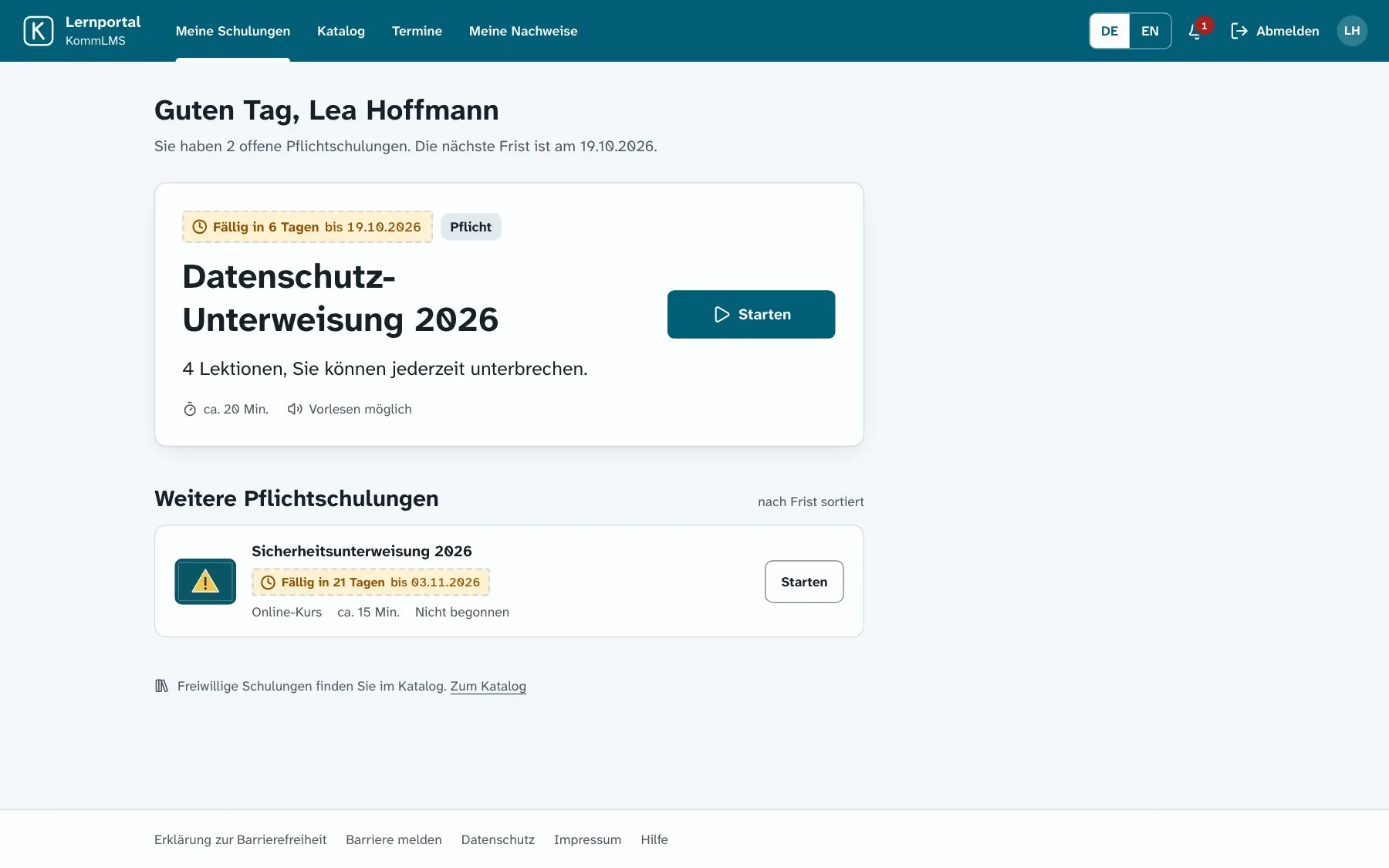The image size is (1389, 868).
Task: Start Datenschutz-Unterweisung 2026 course
Action: point(751,314)
